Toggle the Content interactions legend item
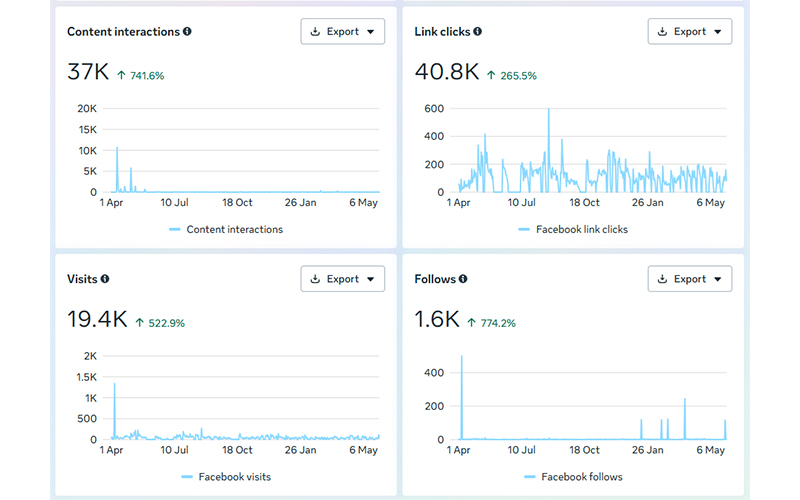Image resolution: width=800 pixels, height=500 pixels. point(226,230)
